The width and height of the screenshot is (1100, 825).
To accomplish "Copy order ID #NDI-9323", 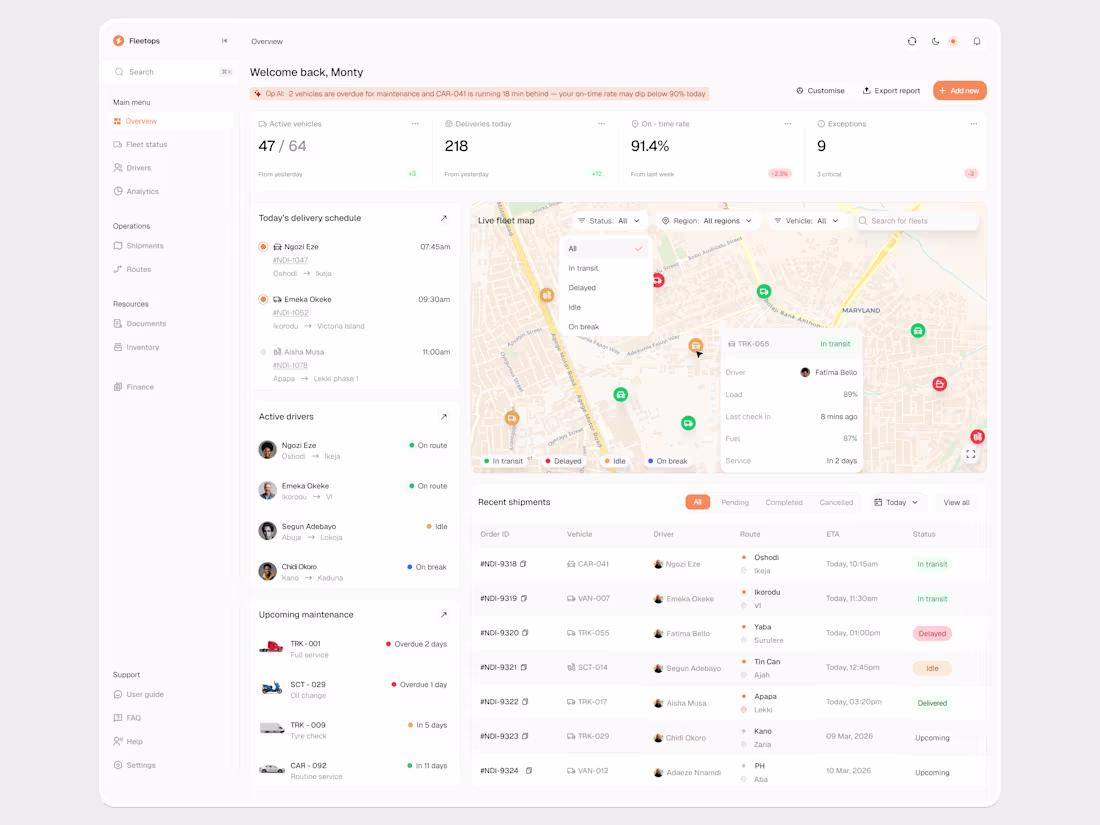I will point(525,736).
